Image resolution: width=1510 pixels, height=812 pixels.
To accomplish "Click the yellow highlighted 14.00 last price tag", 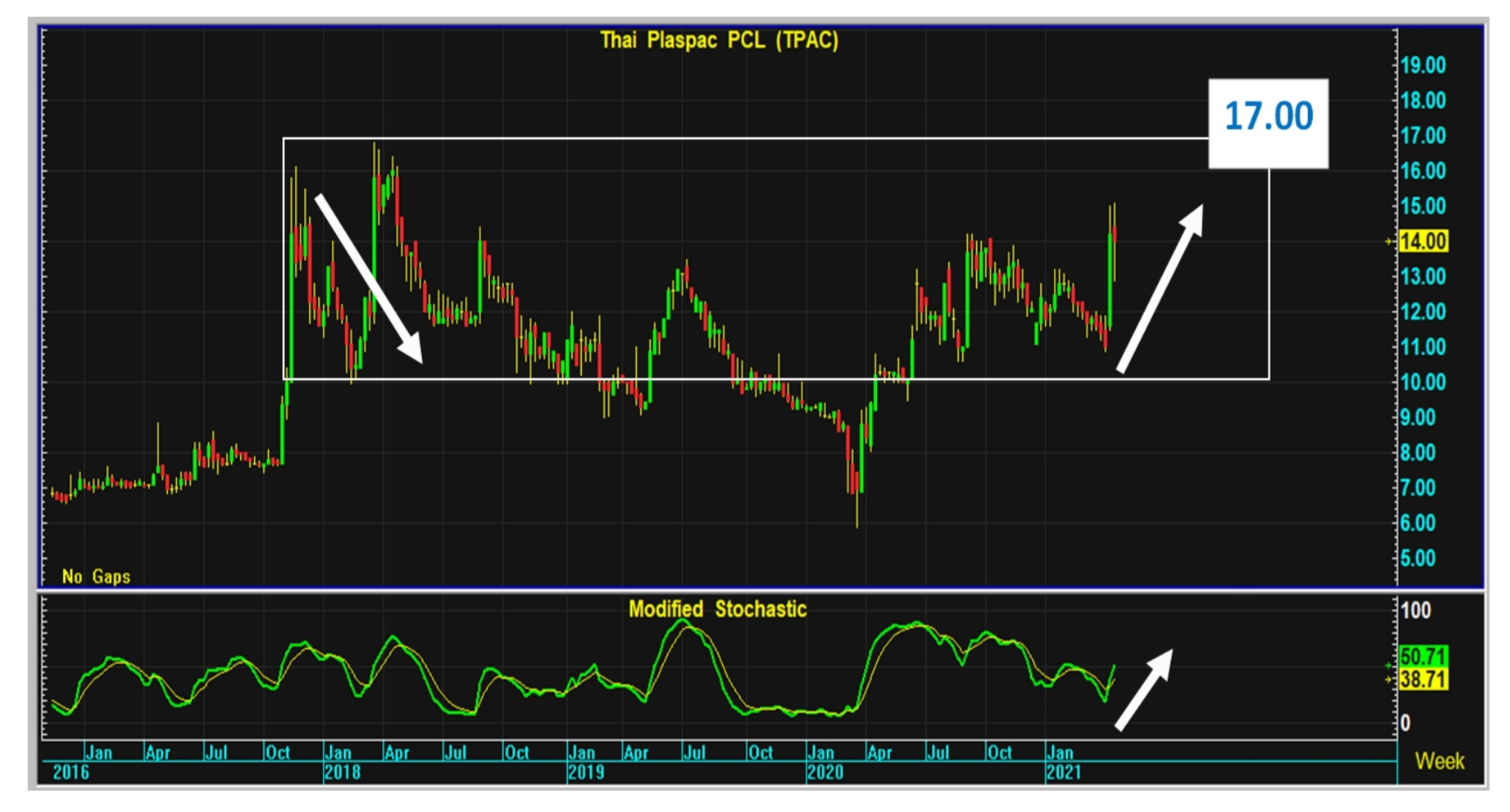I will (x=1423, y=241).
